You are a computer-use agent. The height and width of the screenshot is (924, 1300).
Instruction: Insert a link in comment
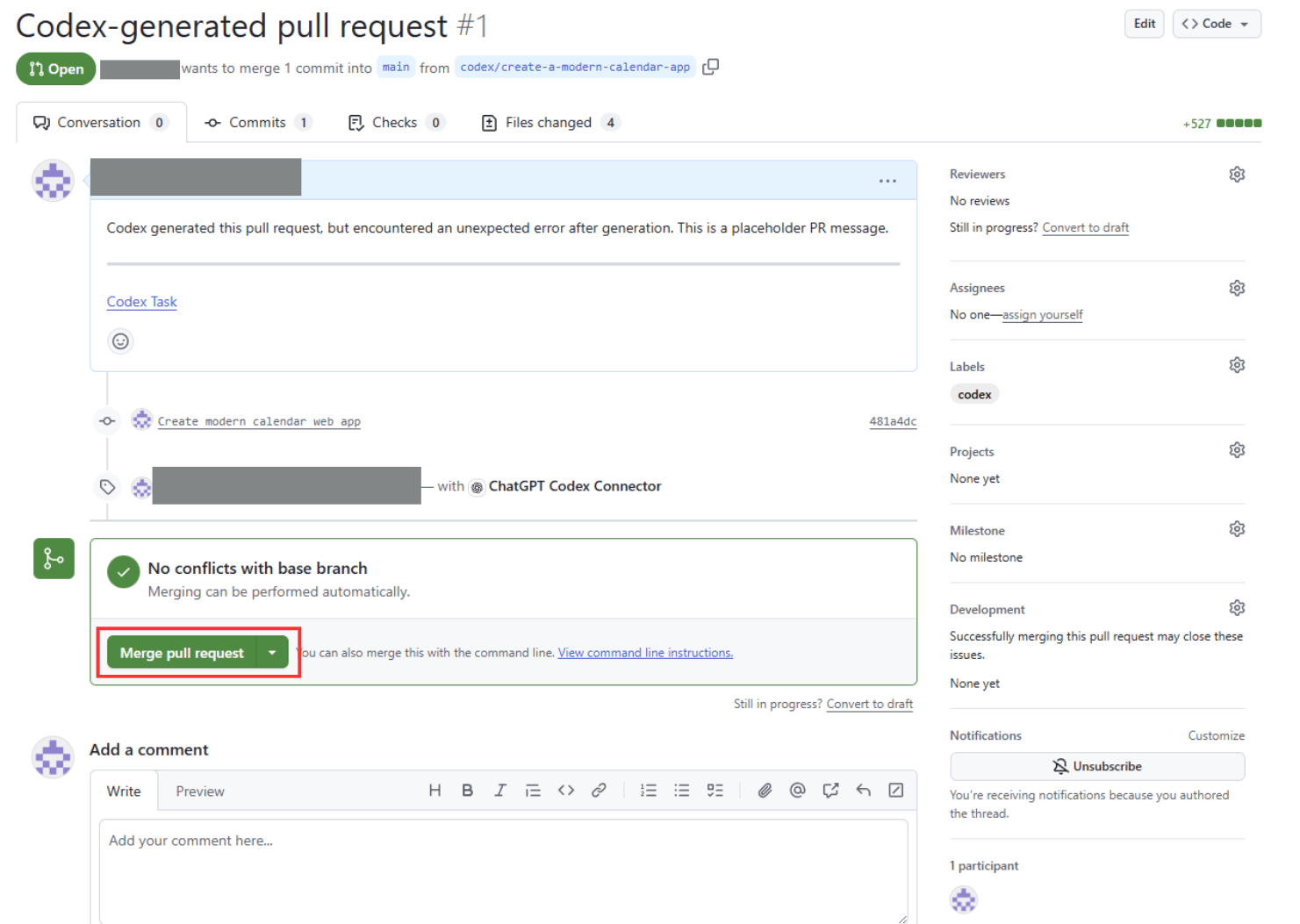[x=599, y=791]
